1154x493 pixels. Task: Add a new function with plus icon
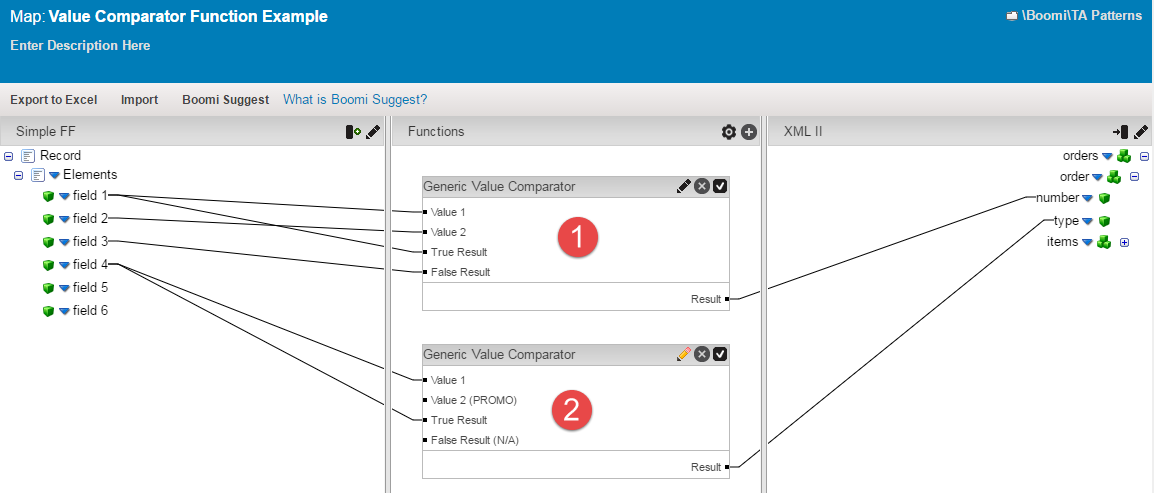click(749, 132)
